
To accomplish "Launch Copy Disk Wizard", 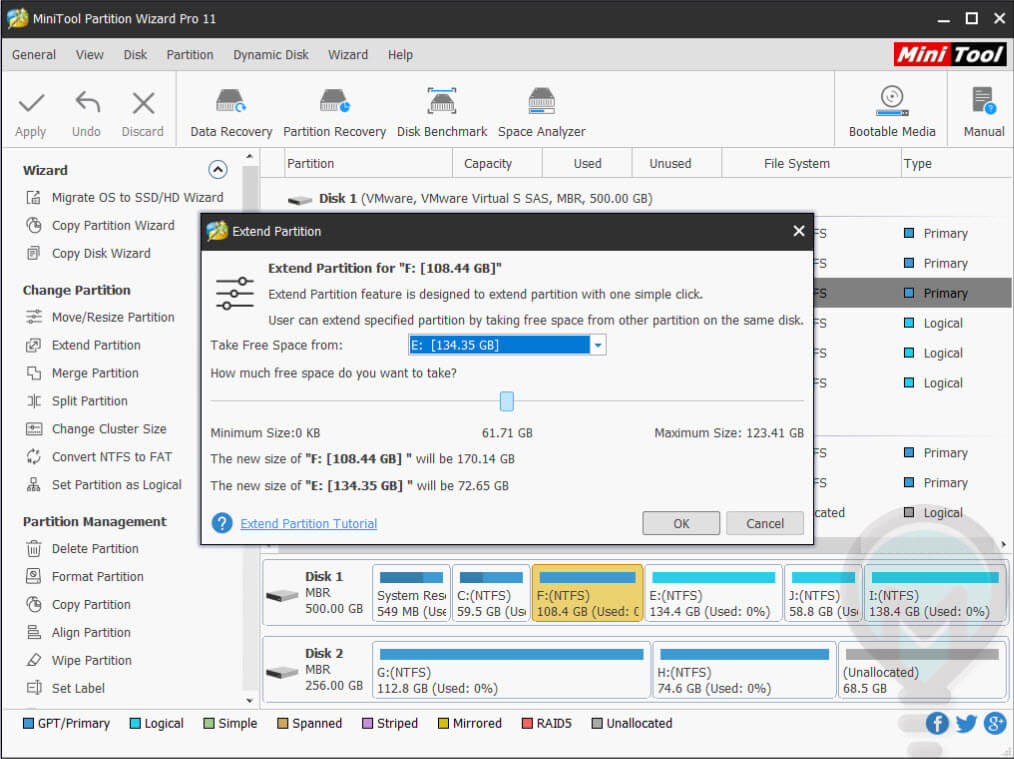I will [x=88, y=253].
